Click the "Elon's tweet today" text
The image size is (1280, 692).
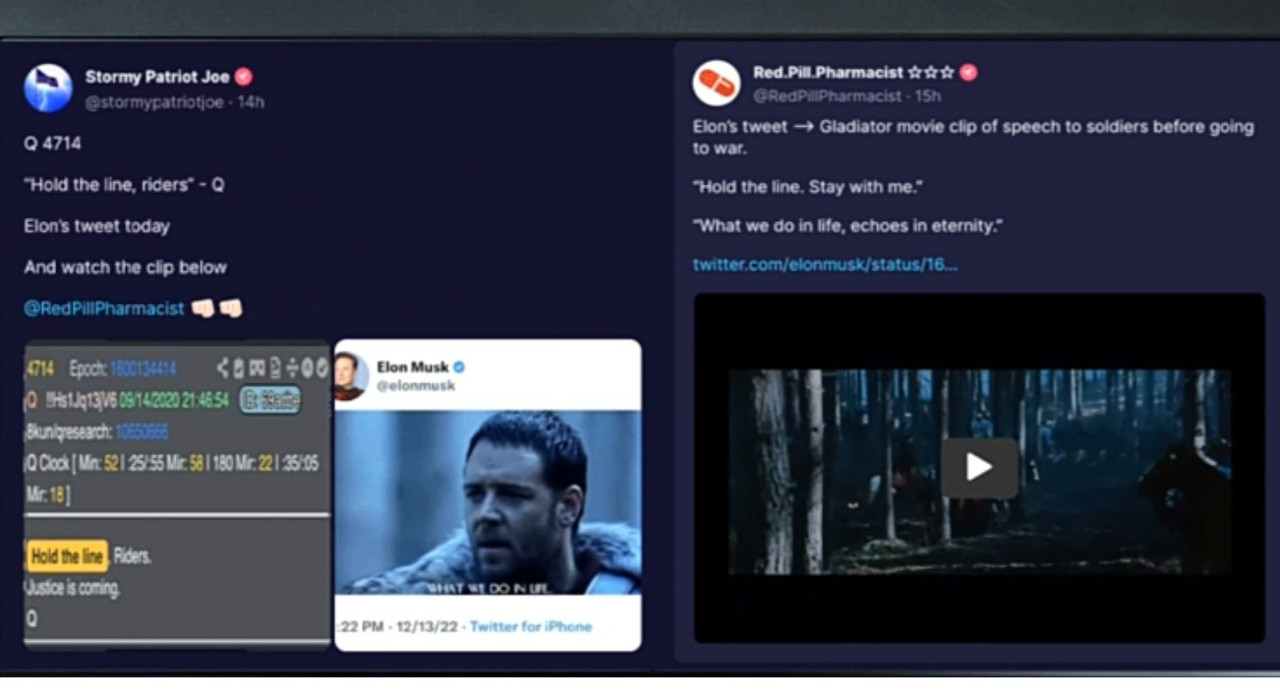97,226
